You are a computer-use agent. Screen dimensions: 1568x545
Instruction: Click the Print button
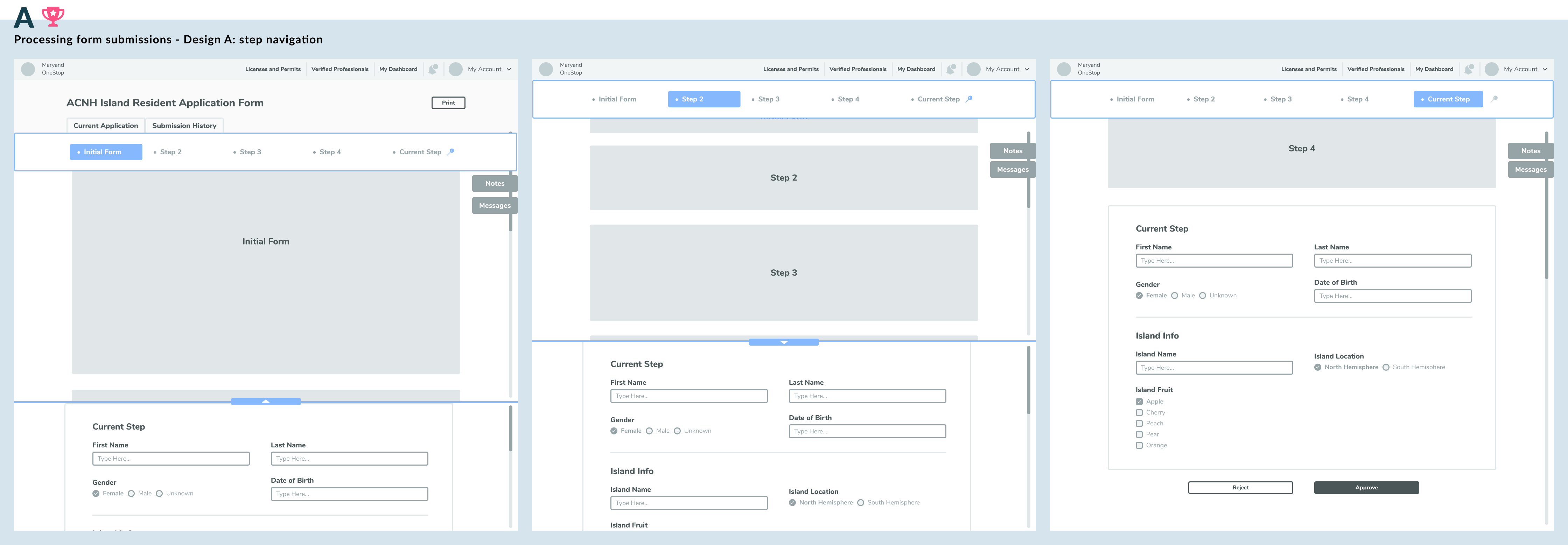click(x=449, y=103)
